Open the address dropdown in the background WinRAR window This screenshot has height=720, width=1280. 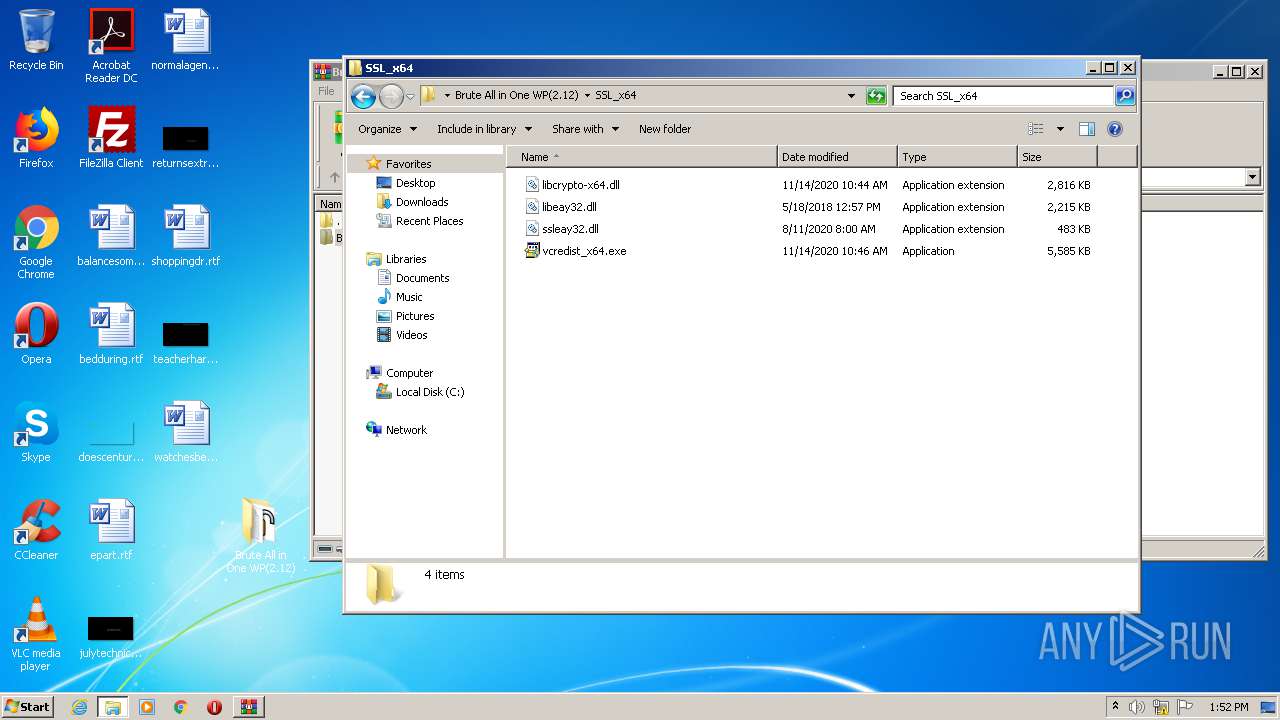click(1253, 177)
